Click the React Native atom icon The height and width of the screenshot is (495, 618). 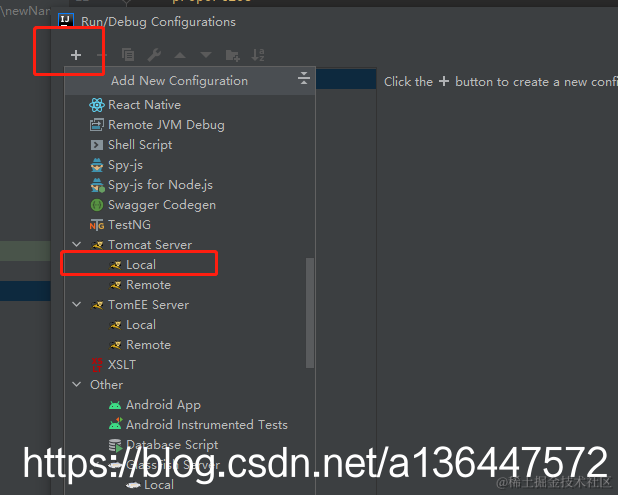coord(97,105)
